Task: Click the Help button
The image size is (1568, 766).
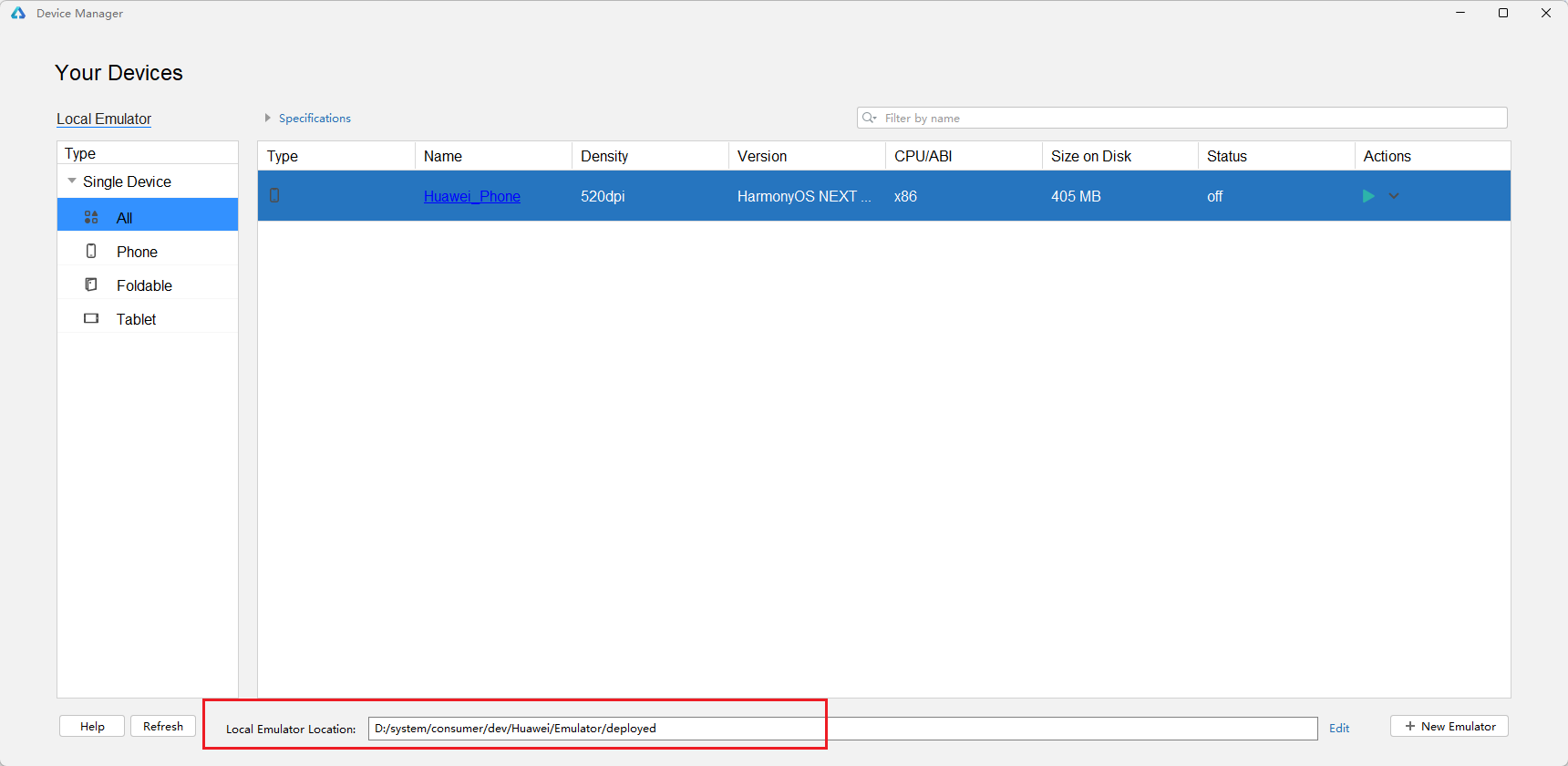Action: [92, 726]
